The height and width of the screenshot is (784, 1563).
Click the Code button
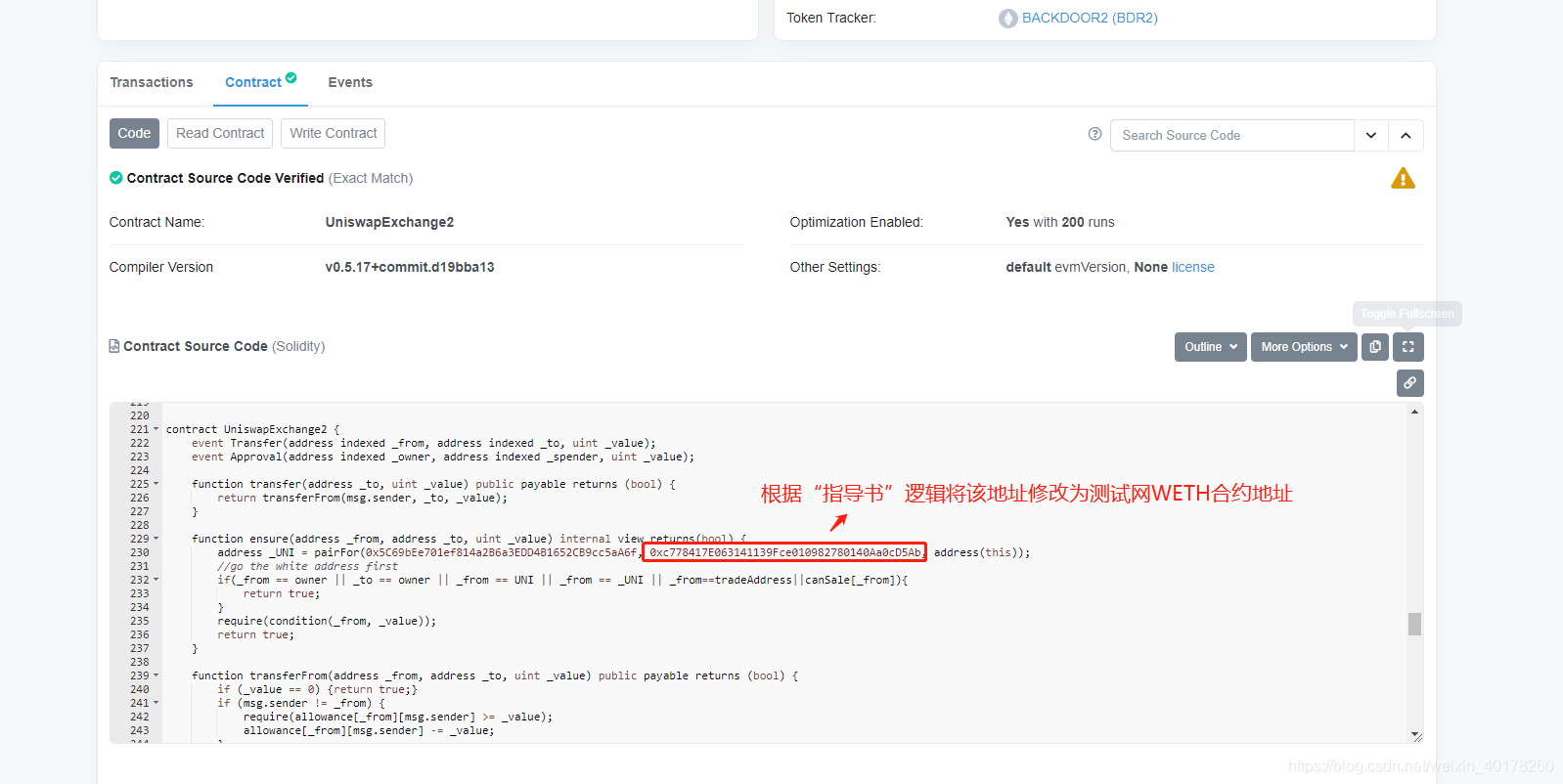pyautogui.click(x=134, y=133)
